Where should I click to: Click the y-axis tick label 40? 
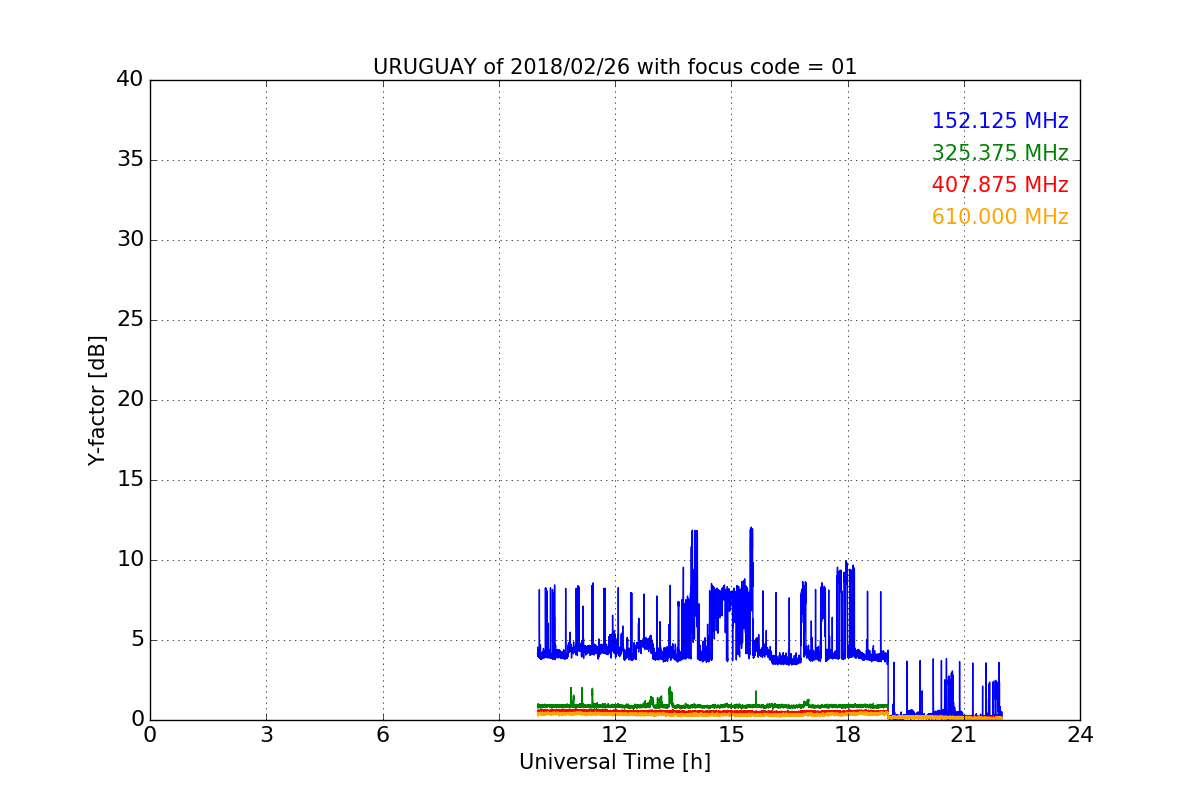point(130,80)
